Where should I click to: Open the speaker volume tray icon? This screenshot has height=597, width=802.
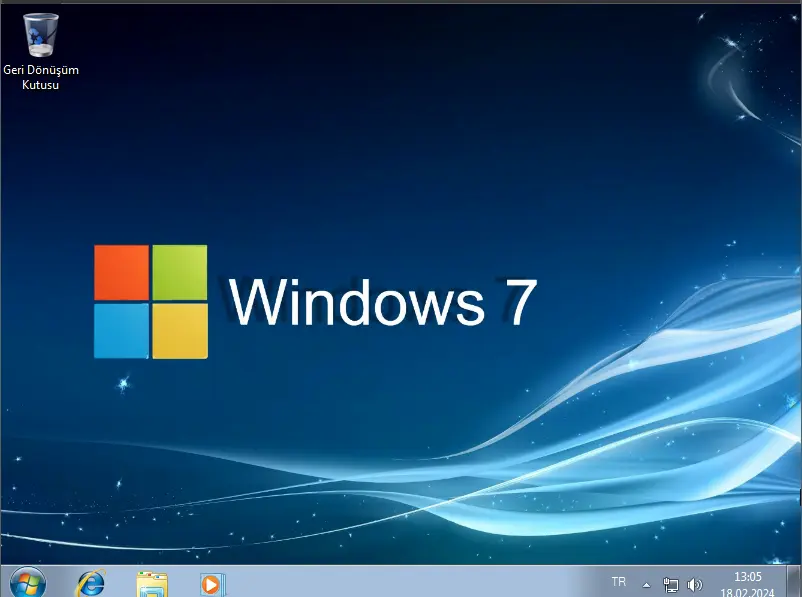pos(695,584)
